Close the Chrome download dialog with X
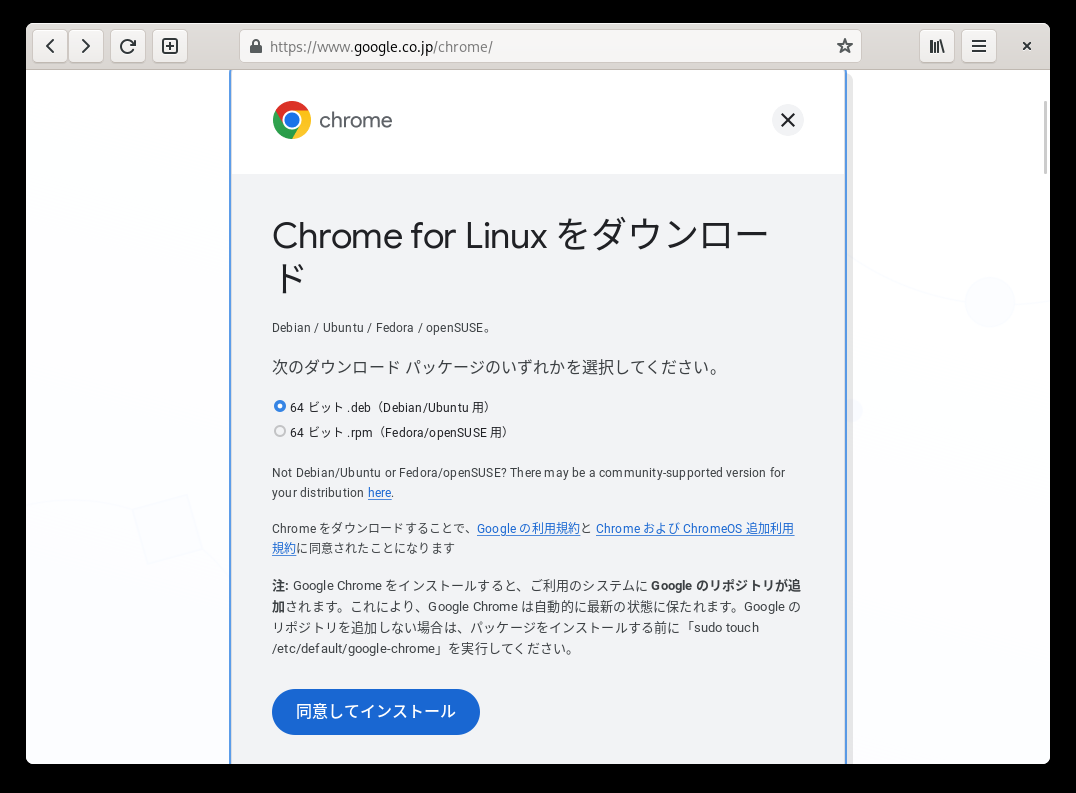 click(x=788, y=120)
